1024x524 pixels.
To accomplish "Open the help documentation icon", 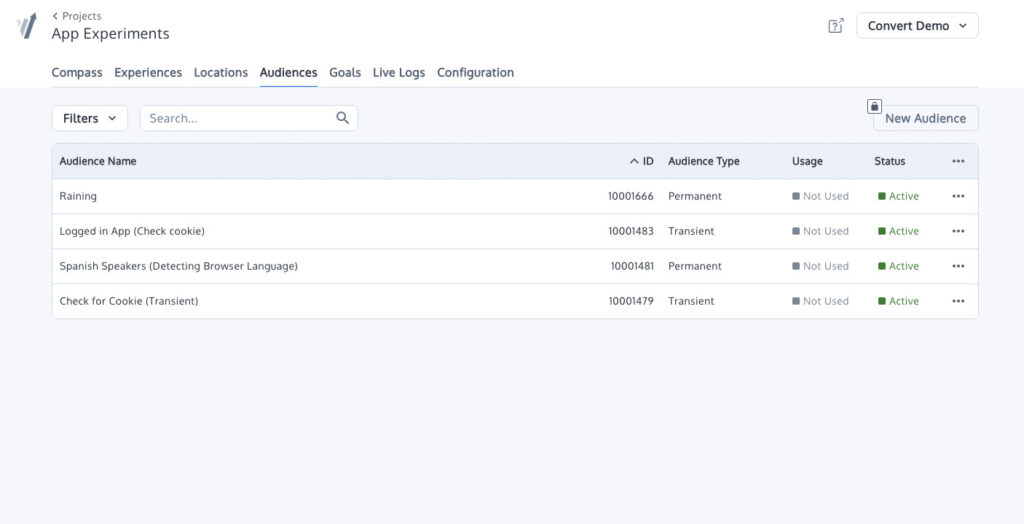I will coord(836,25).
